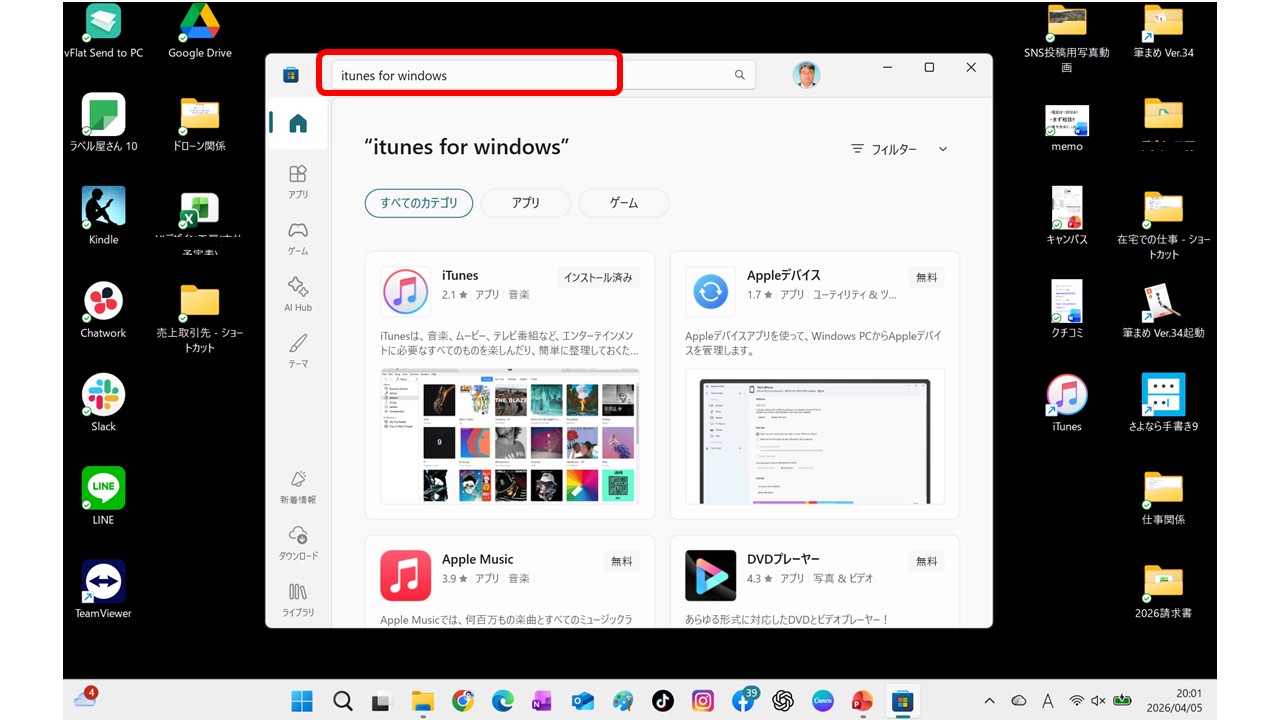Open ダウンロード in the sidebar
The height and width of the screenshot is (720, 1280).
pyautogui.click(x=297, y=543)
